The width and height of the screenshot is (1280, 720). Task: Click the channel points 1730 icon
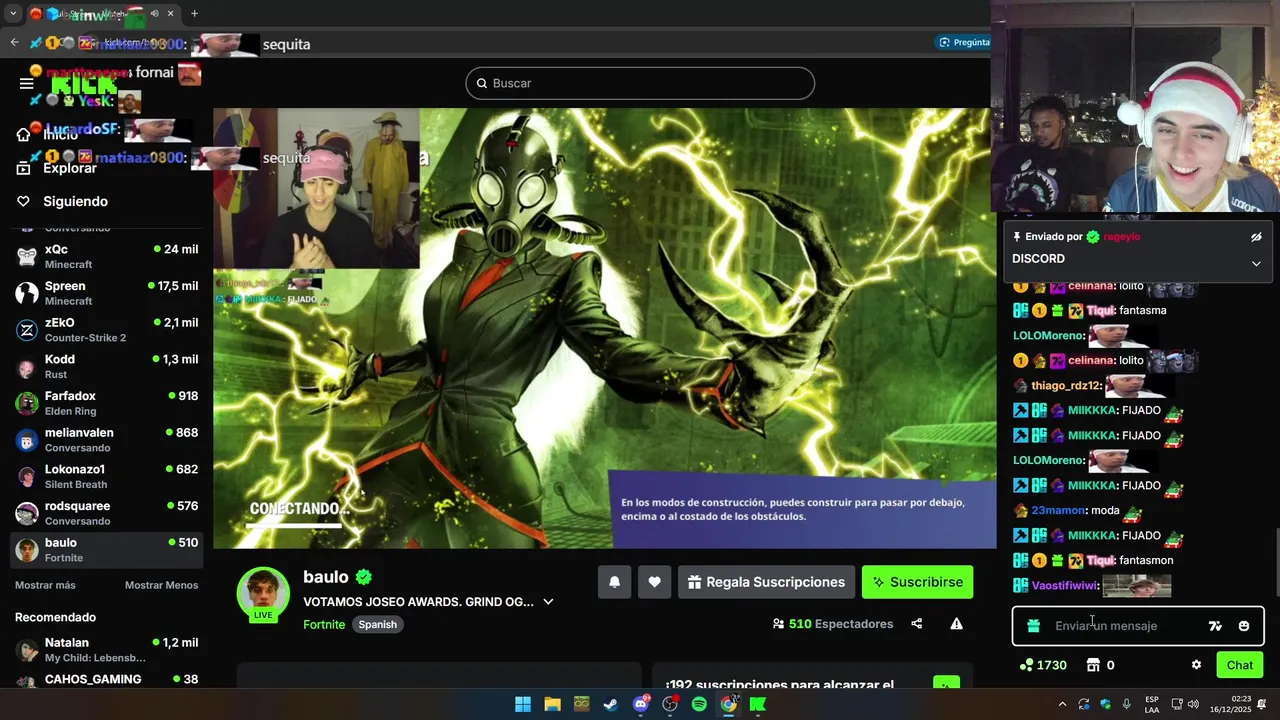1025,665
